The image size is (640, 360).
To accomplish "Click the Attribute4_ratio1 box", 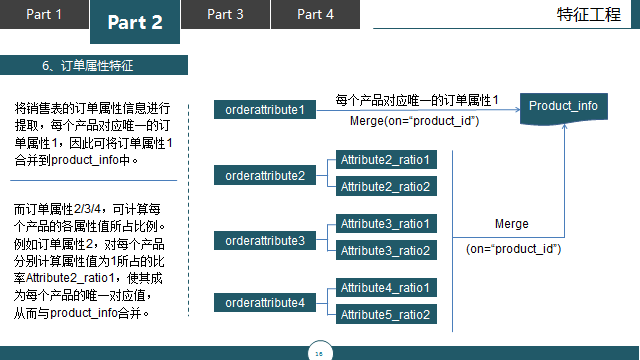I will pos(386,288).
